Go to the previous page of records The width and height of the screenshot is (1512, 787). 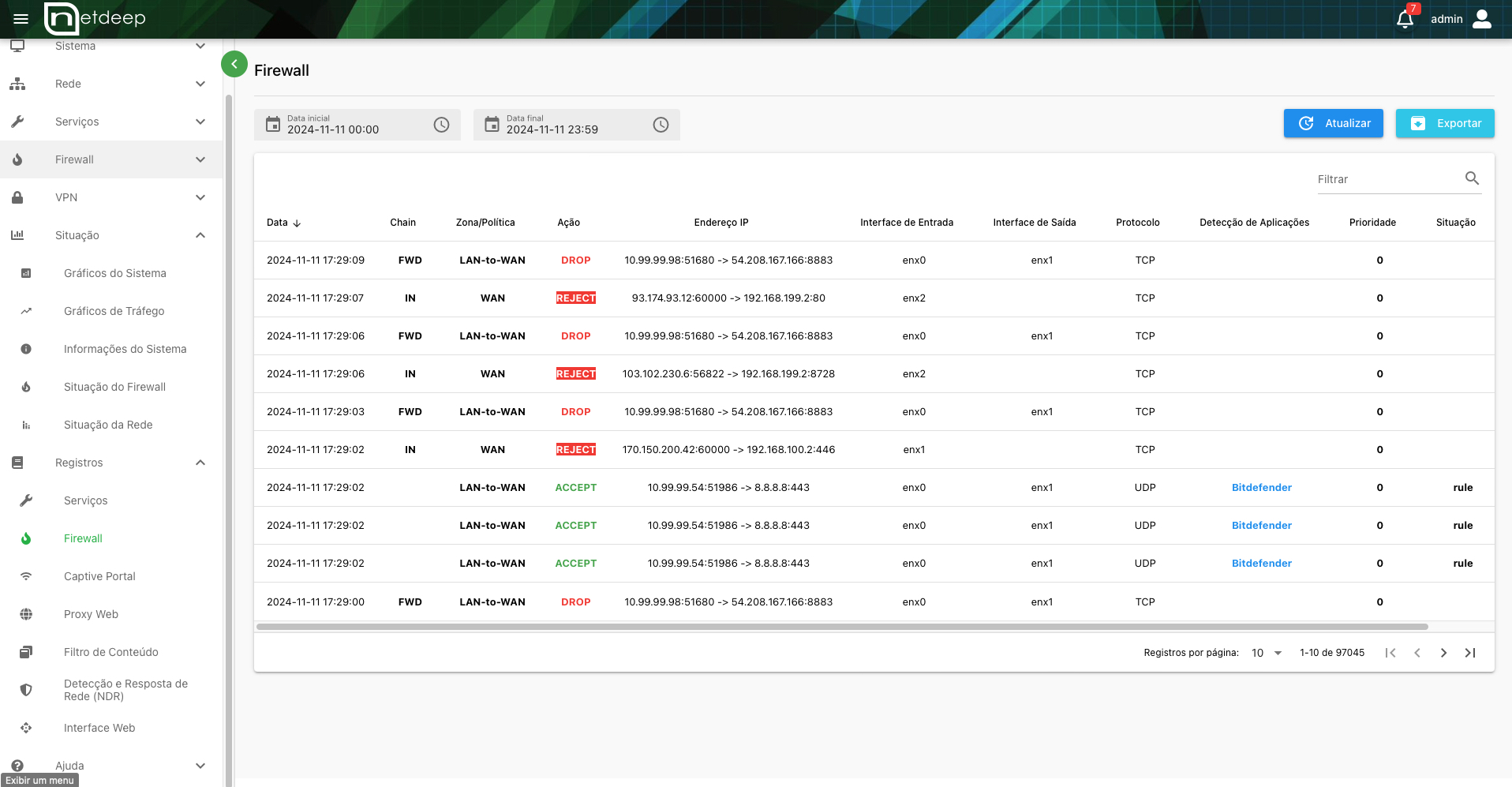coord(1417,653)
